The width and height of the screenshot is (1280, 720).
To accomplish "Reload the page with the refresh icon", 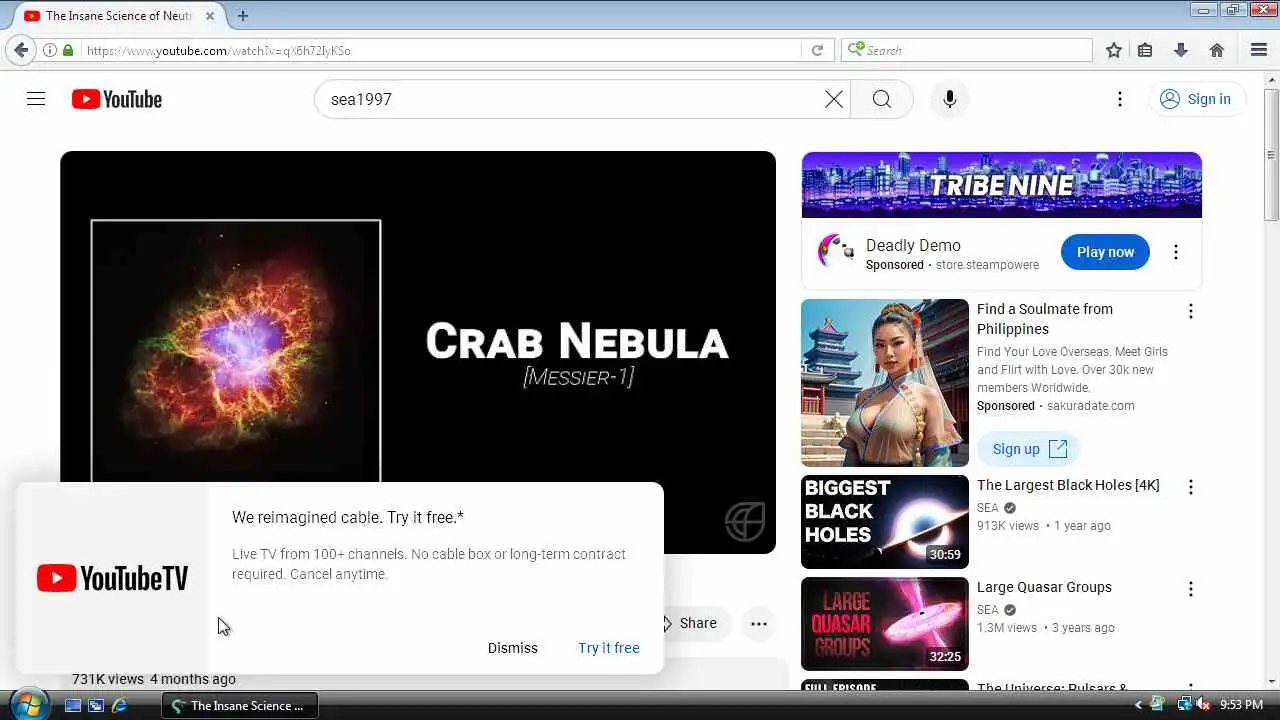I will click(817, 50).
